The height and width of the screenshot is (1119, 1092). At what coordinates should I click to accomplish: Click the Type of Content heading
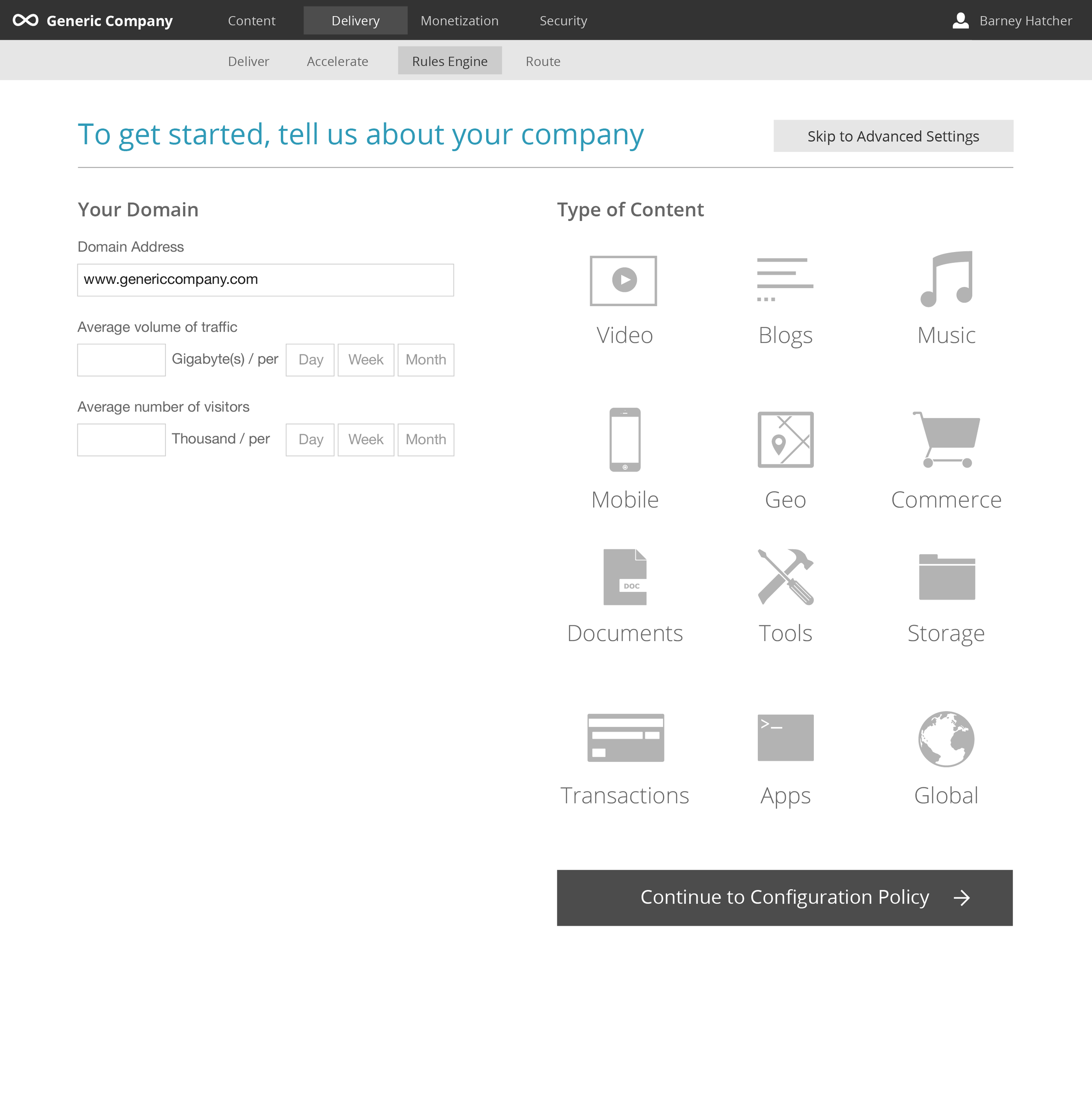tap(630, 211)
